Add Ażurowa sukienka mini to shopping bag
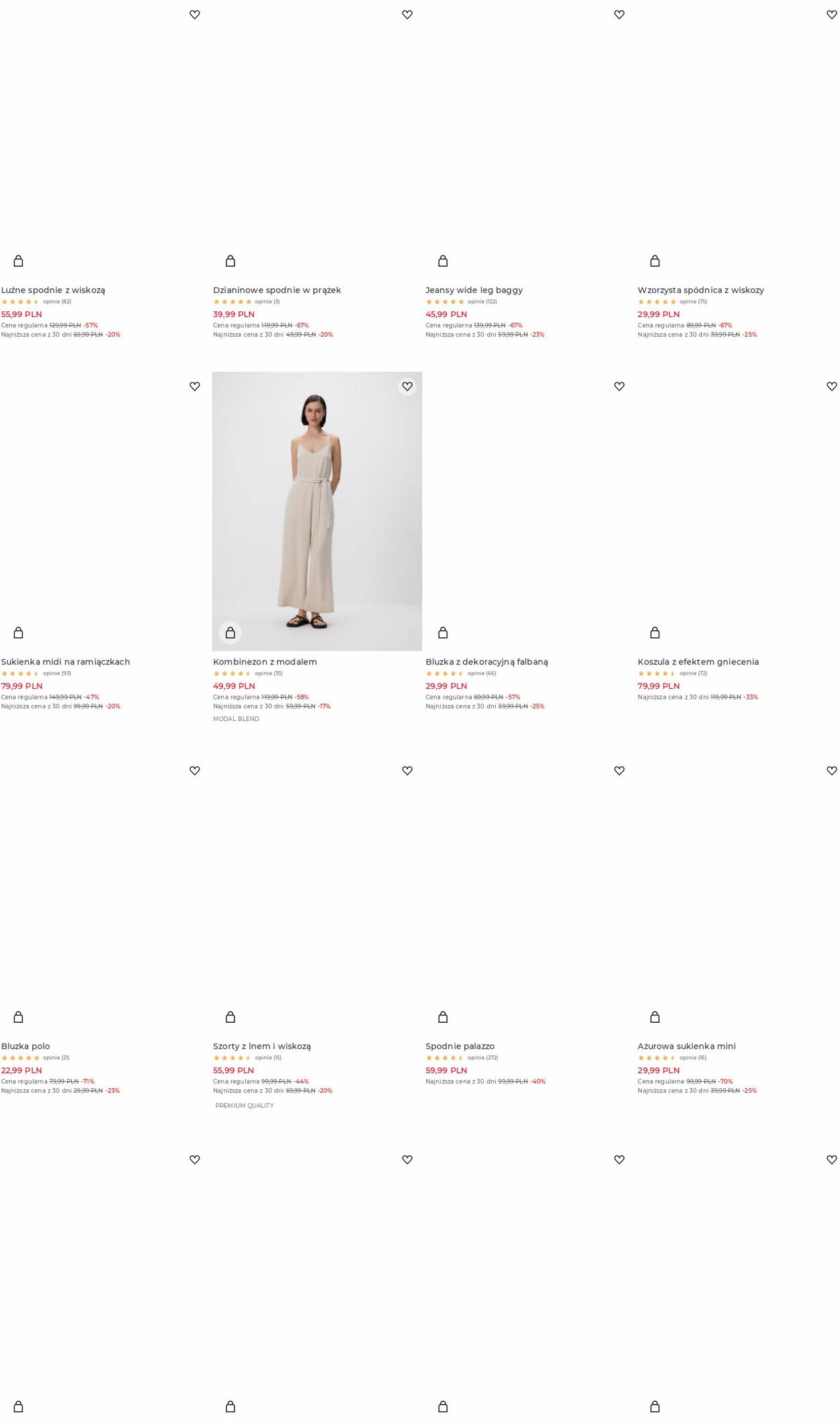 click(655, 1017)
